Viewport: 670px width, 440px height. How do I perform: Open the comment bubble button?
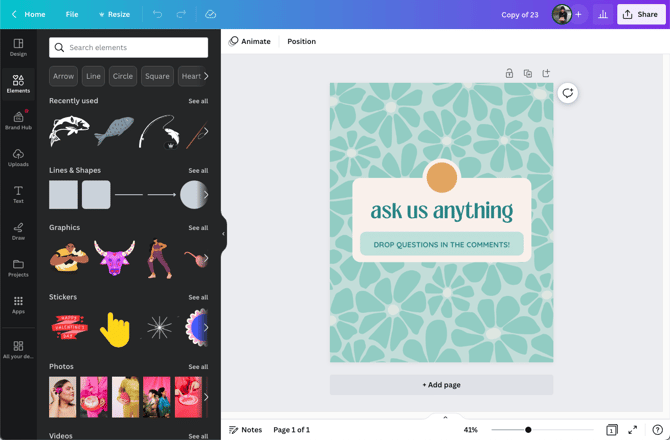[x=567, y=93]
